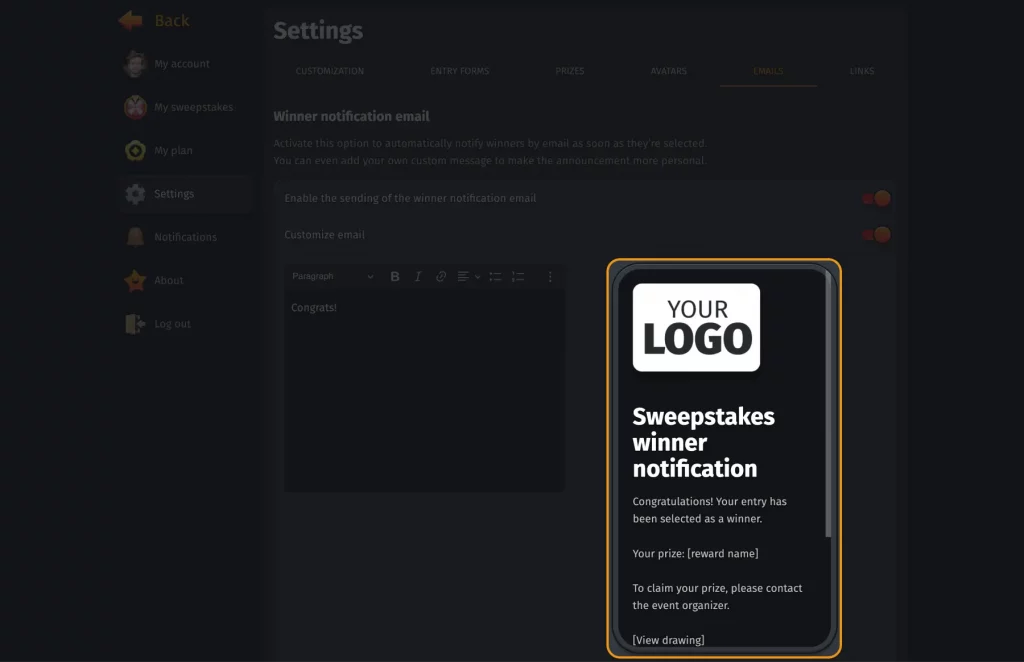This screenshot has height=662, width=1024.
Task: Toggle sending of winner notification email
Action: pos(876,199)
